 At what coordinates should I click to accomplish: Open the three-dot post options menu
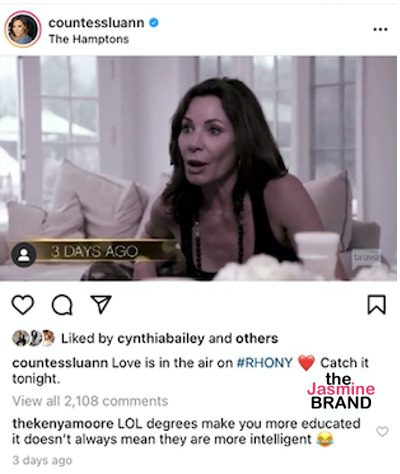pos(380,29)
